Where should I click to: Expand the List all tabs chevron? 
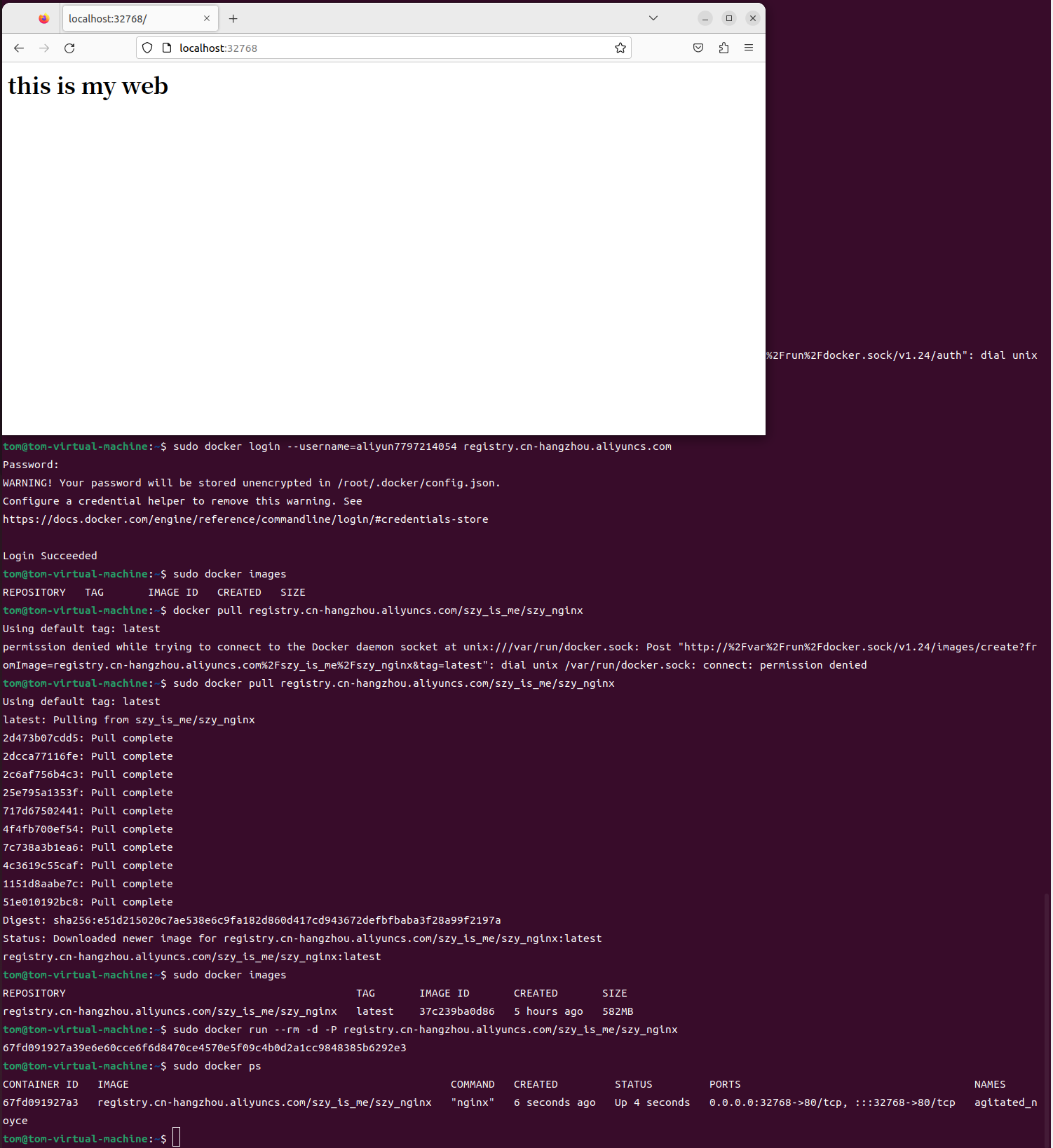[653, 18]
